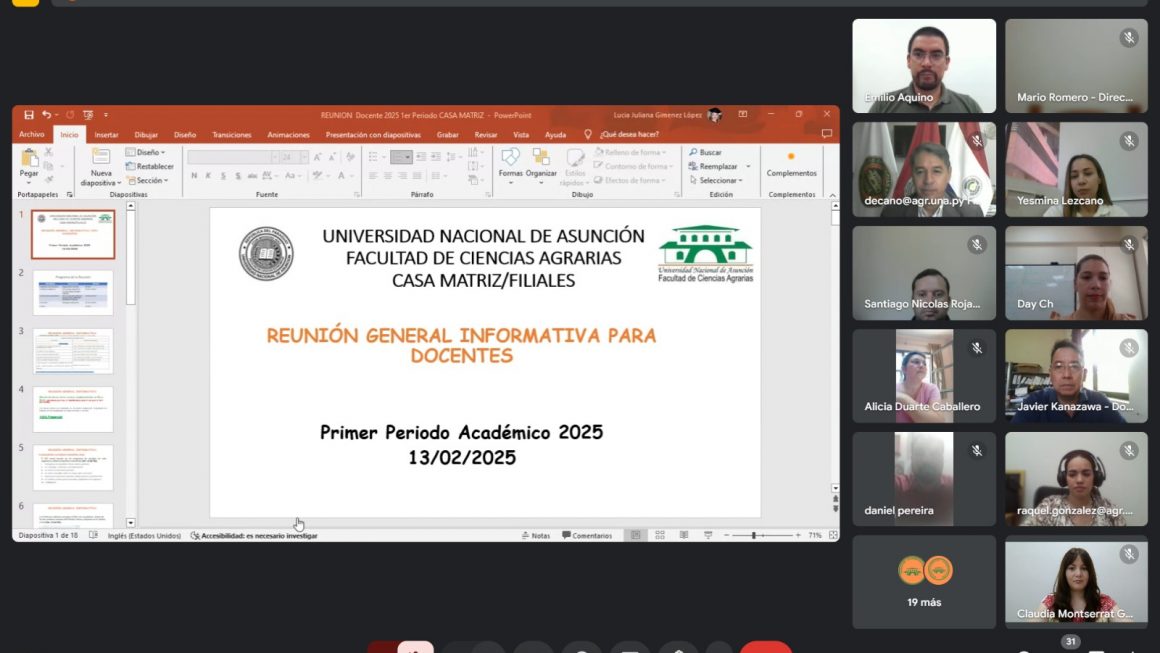Click the Save icon in the title bar
This screenshot has width=1160, height=653.
tap(29, 115)
